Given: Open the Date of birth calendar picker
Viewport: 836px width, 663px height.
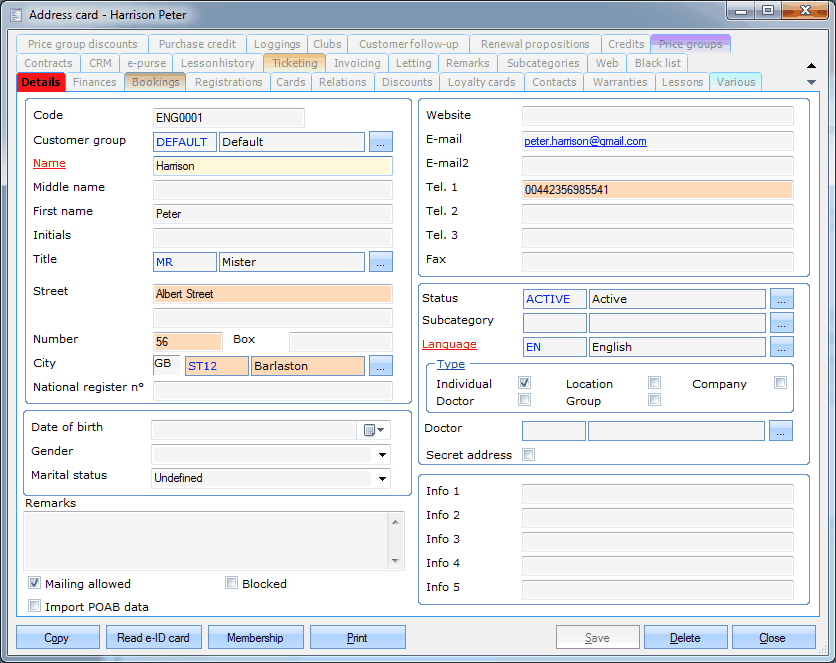Looking at the screenshot, I should tap(373, 430).
